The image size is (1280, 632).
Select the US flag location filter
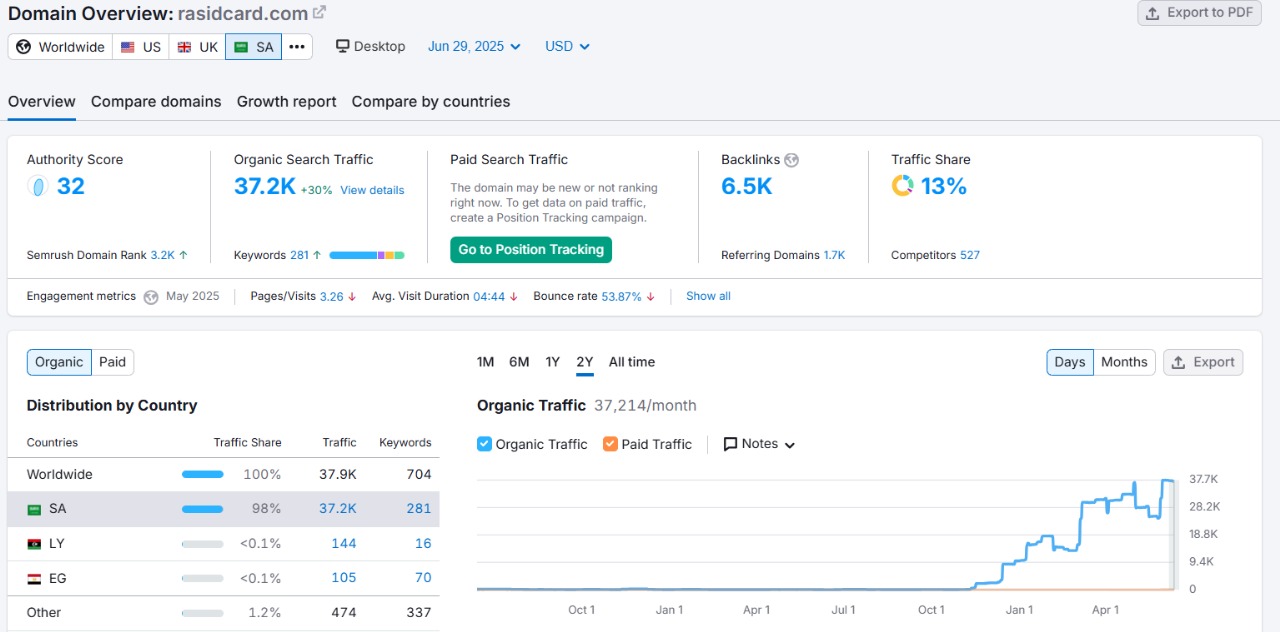click(x=140, y=46)
